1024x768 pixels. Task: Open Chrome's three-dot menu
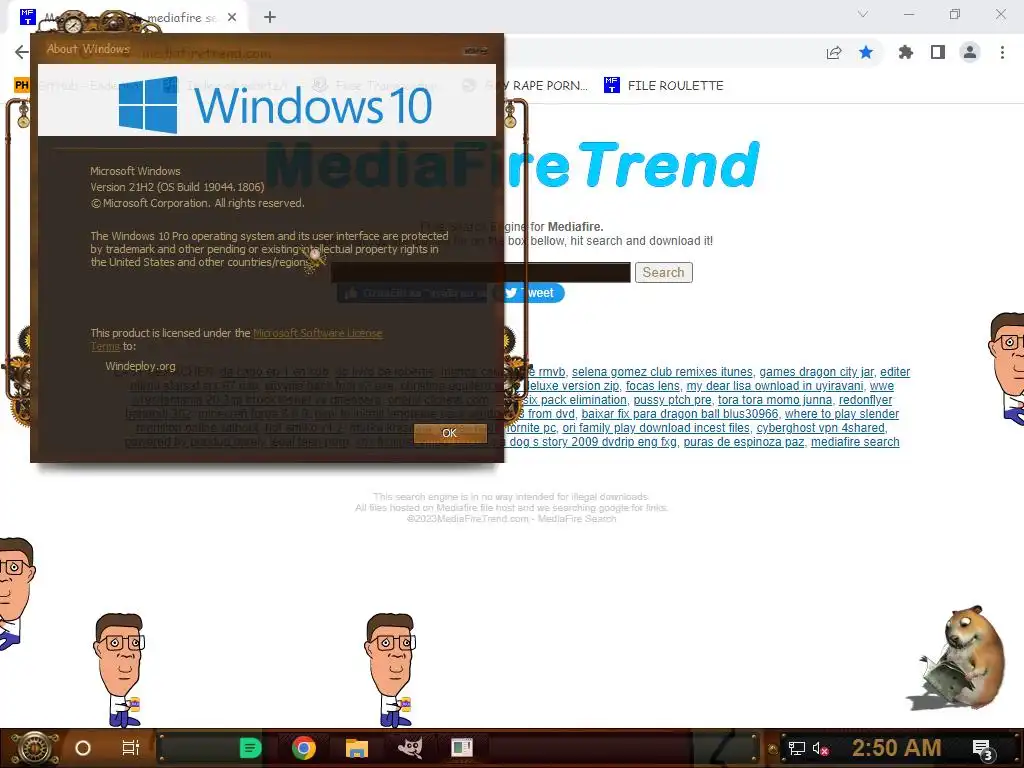pos(1002,52)
